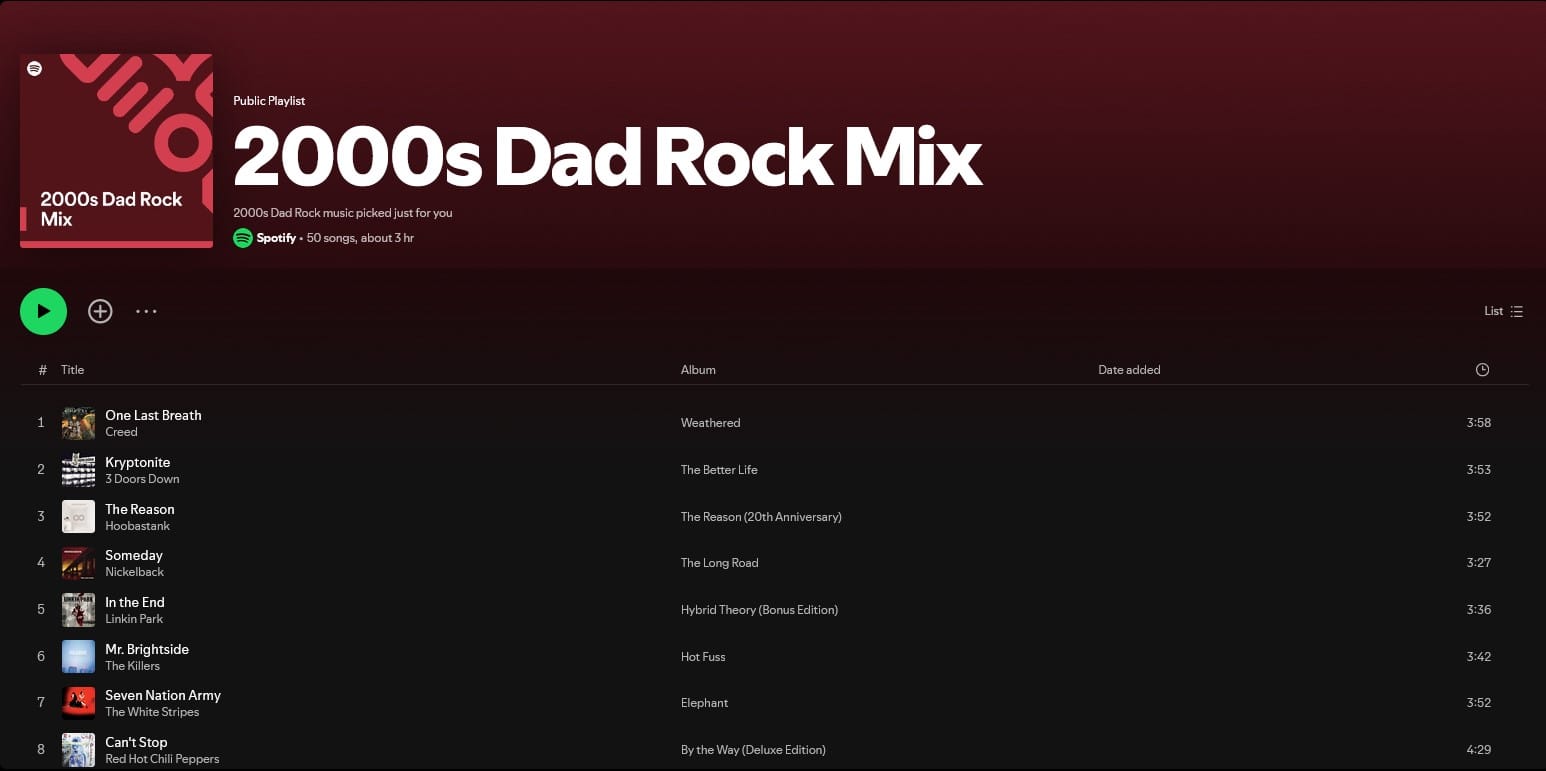Click the # column header
1546x771 pixels.
[42, 370]
